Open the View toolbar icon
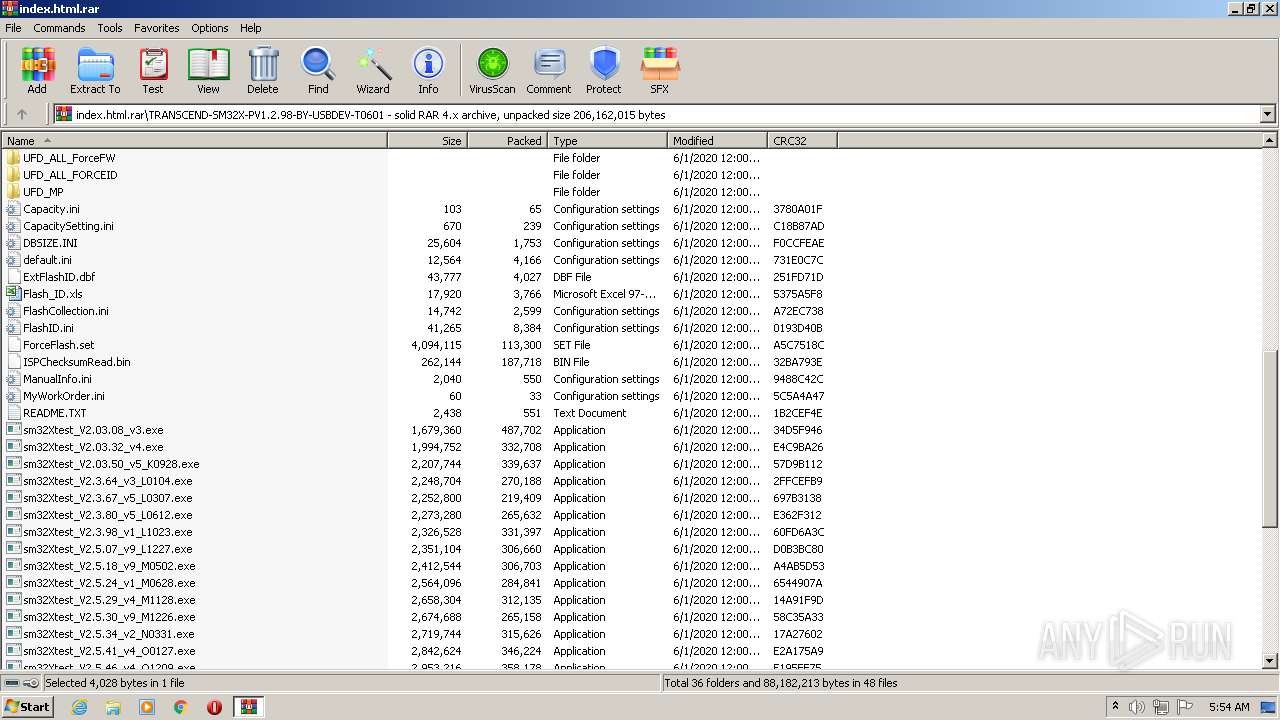1280x720 pixels. point(208,70)
